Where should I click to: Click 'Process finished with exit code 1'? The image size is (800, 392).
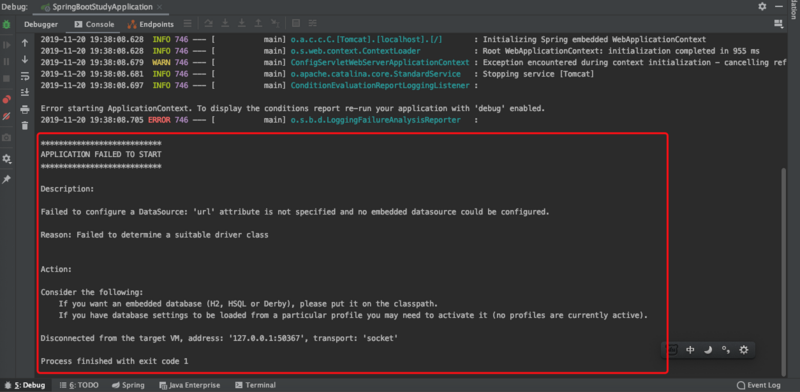coord(114,361)
